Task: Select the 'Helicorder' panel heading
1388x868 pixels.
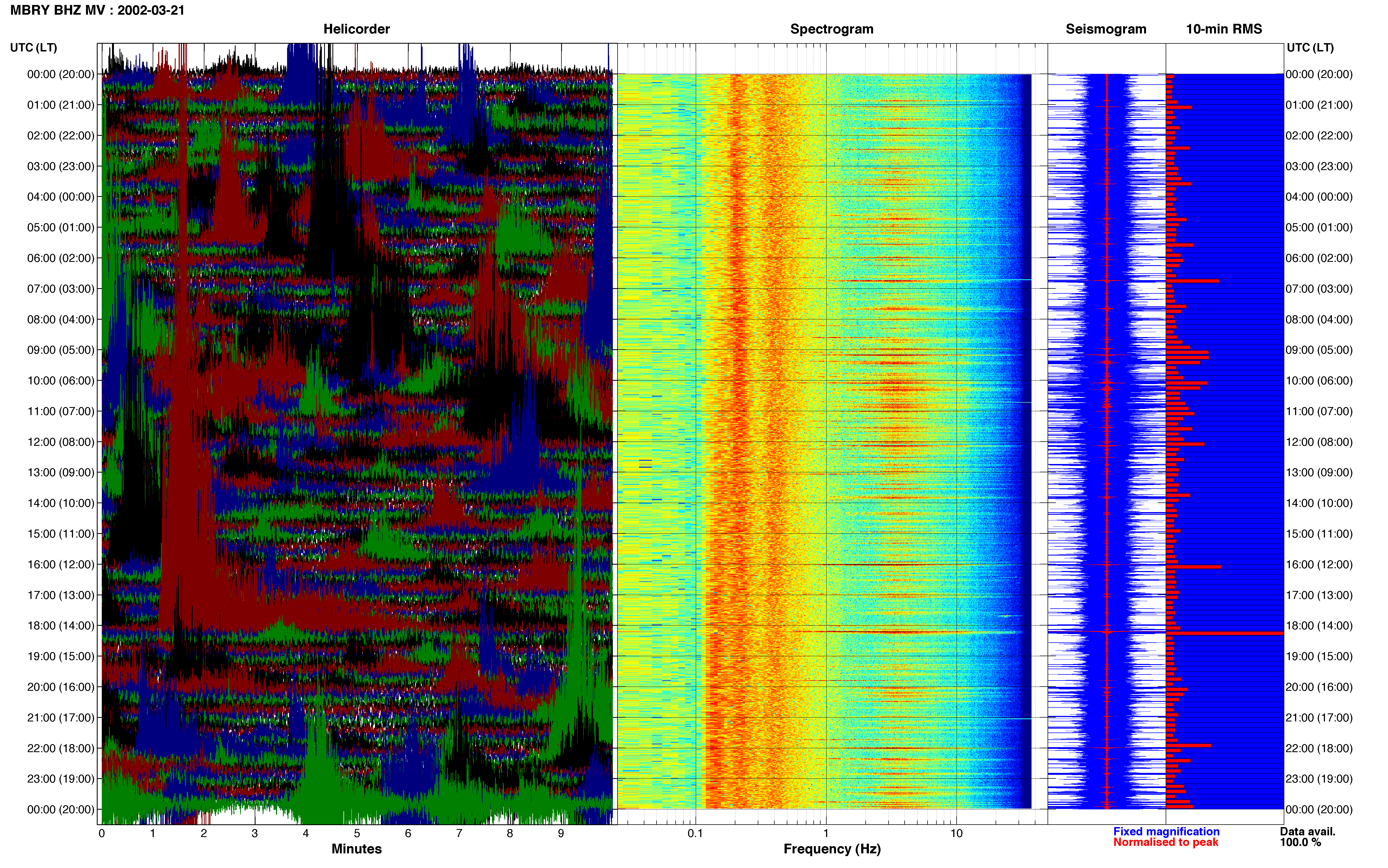Action: pos(356,29)
